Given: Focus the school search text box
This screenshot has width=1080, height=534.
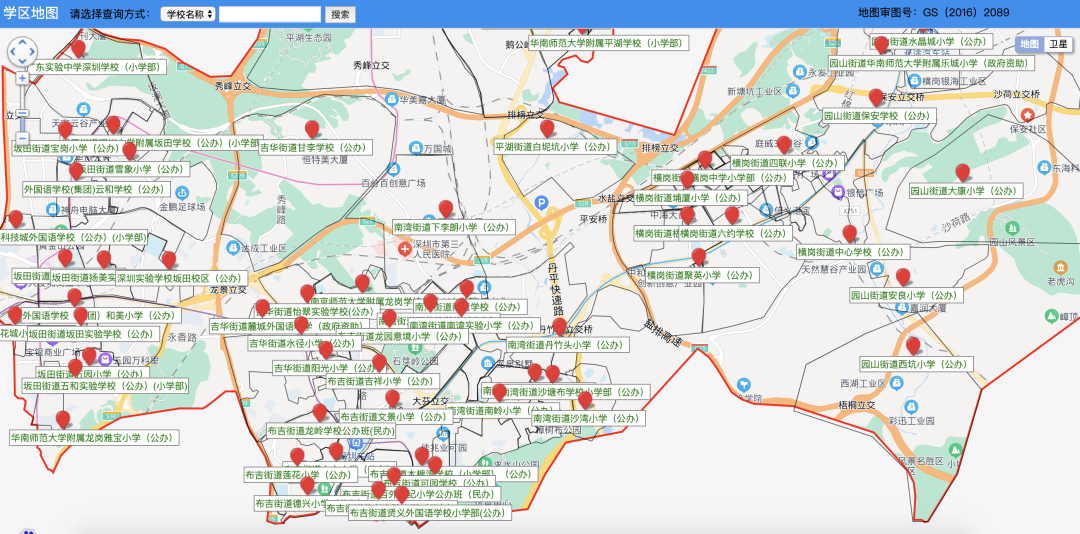Looking at the screenshot, I should 270,14.
